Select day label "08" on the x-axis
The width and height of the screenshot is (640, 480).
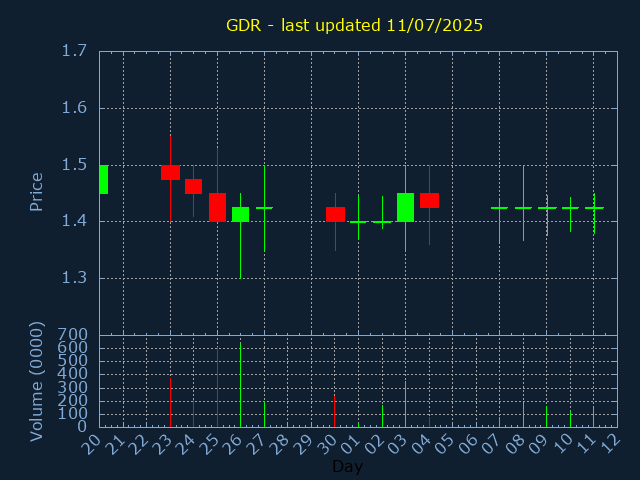515,444
